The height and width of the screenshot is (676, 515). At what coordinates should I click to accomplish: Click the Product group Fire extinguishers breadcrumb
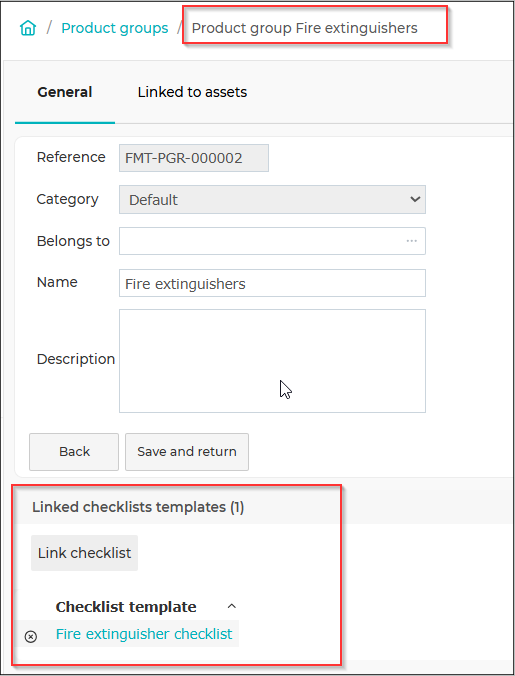point(304,28)
